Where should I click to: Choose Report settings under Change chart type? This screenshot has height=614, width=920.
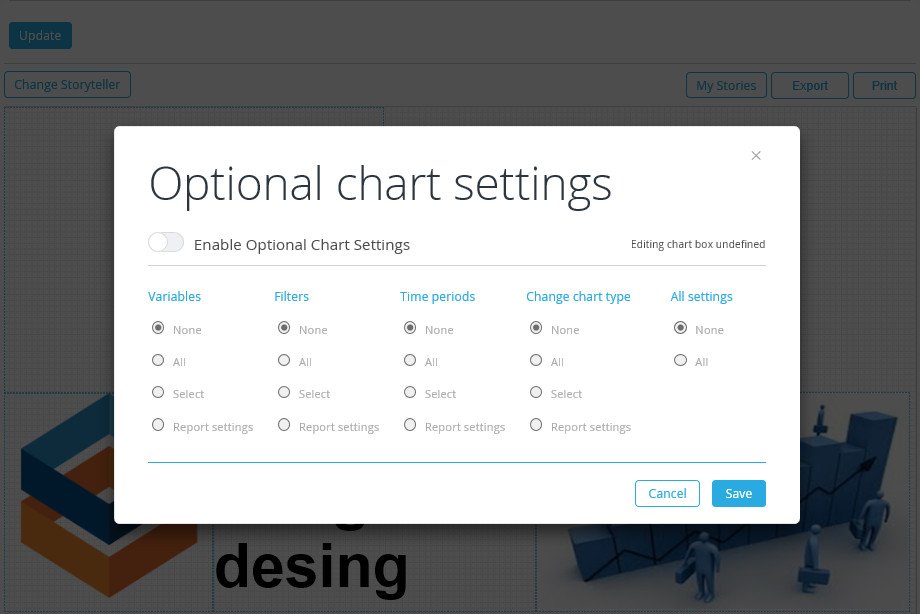[536, 424]
